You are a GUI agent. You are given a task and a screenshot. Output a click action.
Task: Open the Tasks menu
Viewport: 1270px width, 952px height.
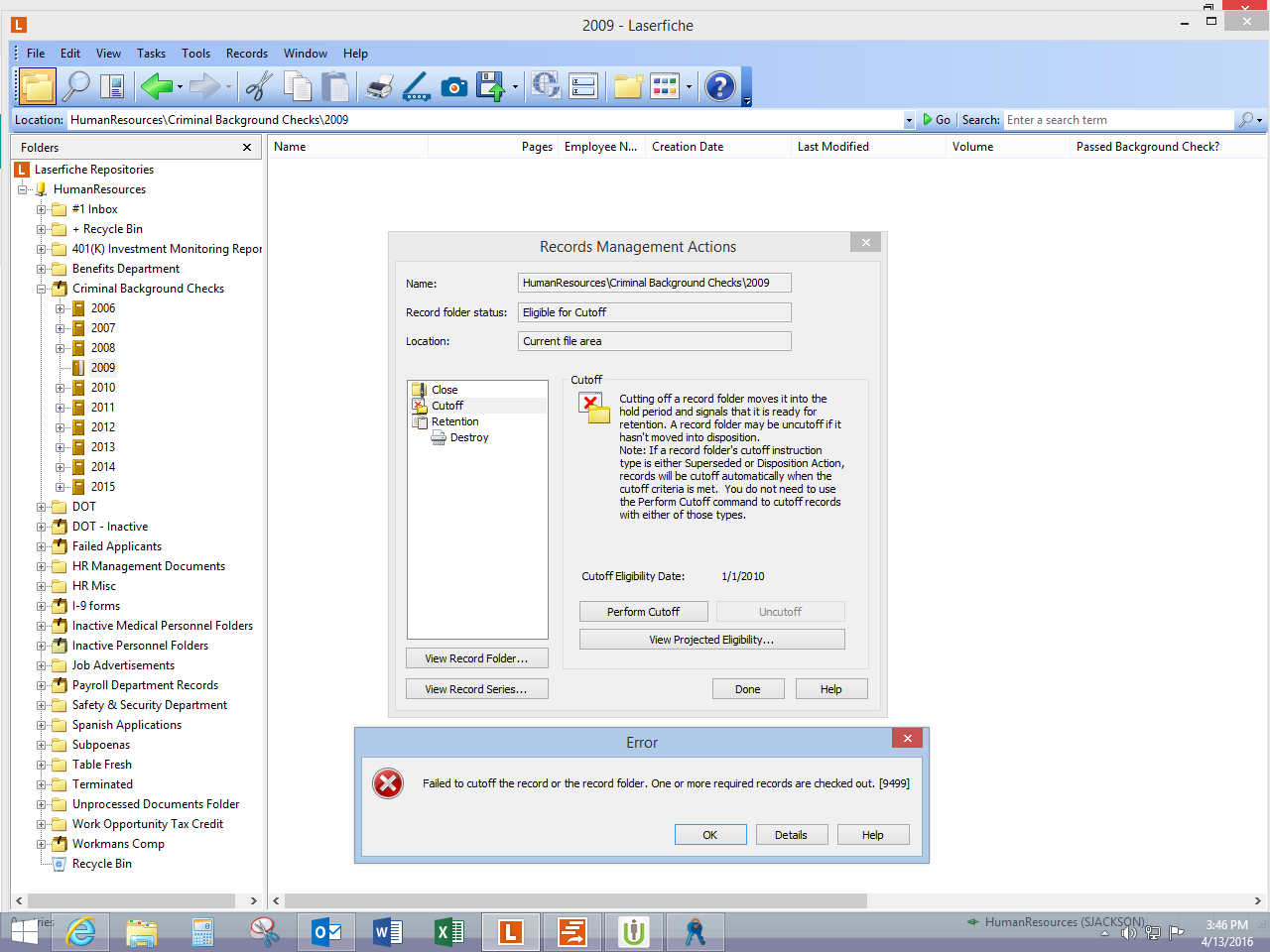(151, 54)
